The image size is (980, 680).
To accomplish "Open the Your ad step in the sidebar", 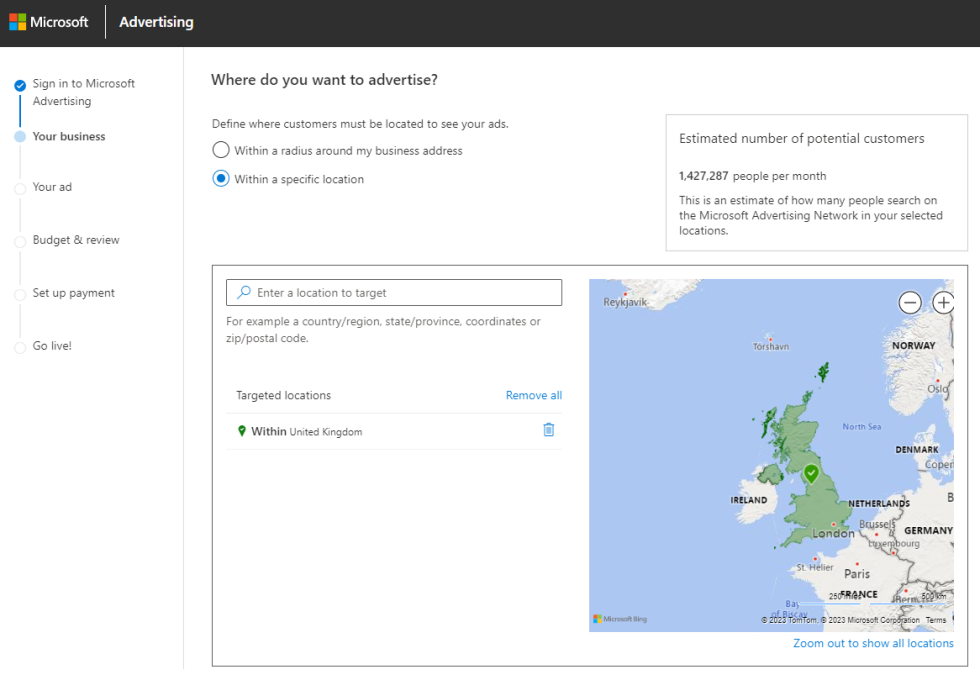I will tap(18, 187).
